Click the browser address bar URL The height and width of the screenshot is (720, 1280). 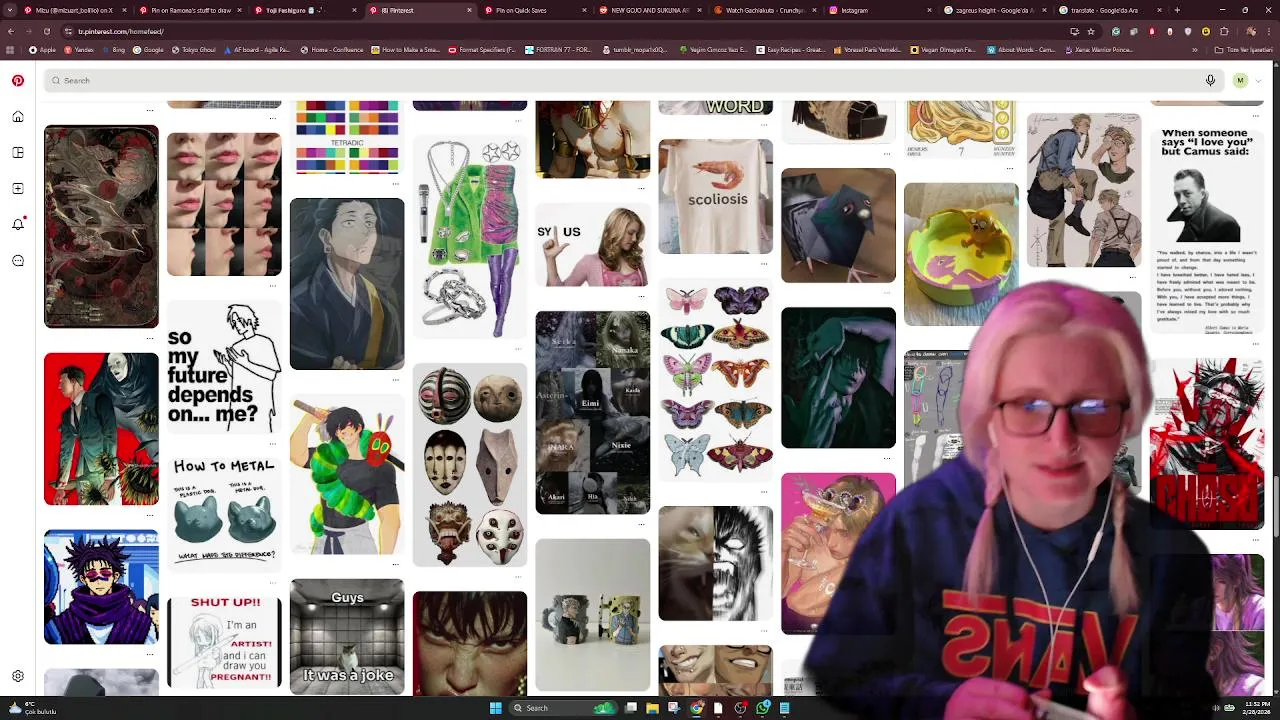tap(120, 31)
